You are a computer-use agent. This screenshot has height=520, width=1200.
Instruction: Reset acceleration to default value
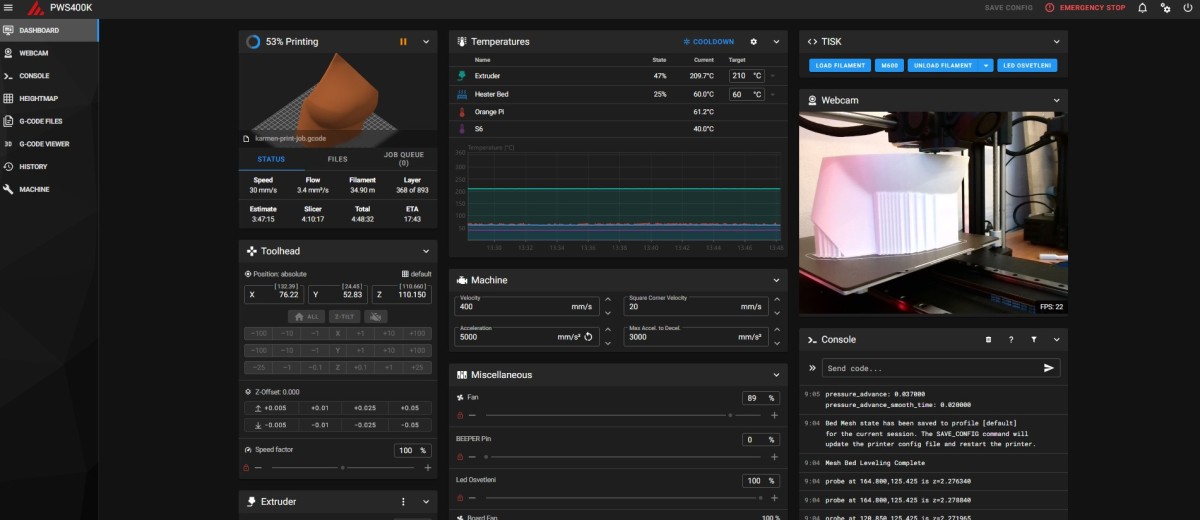click(x=589, y=338)
